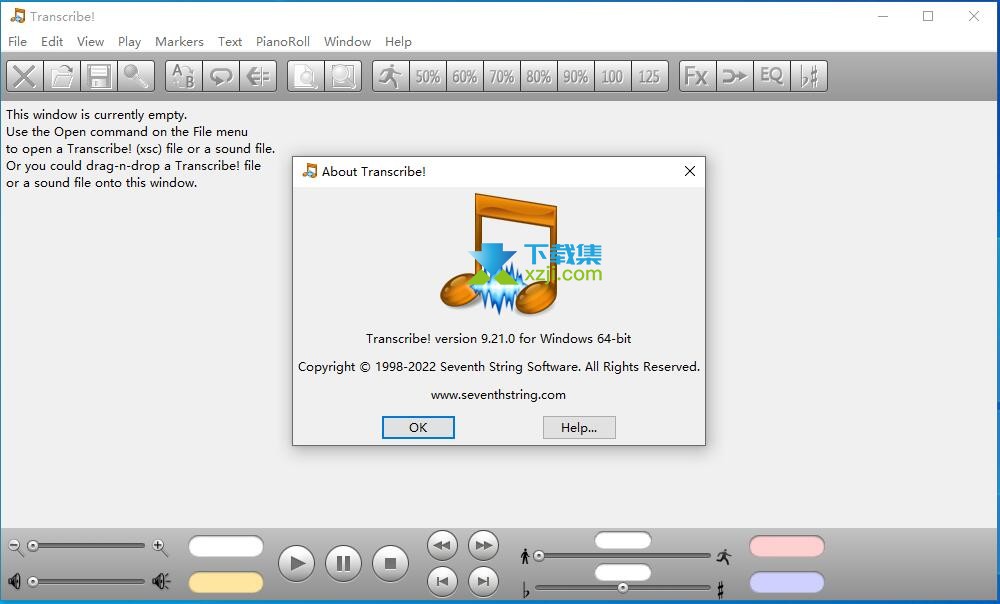Click the flat/sharp pitch toolbar icon
1000x604 pixels.
(x=808, y=77)
